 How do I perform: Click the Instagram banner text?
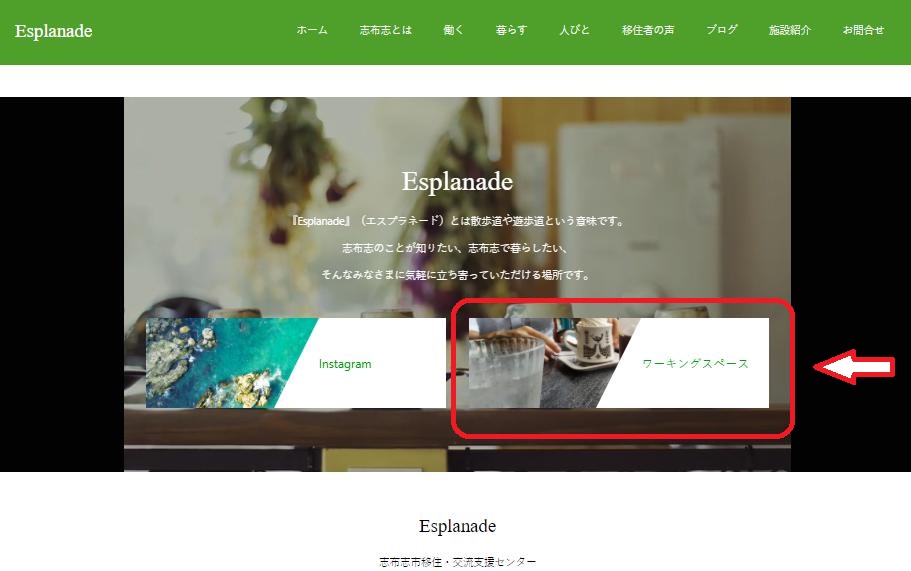[x=345, y=364]
